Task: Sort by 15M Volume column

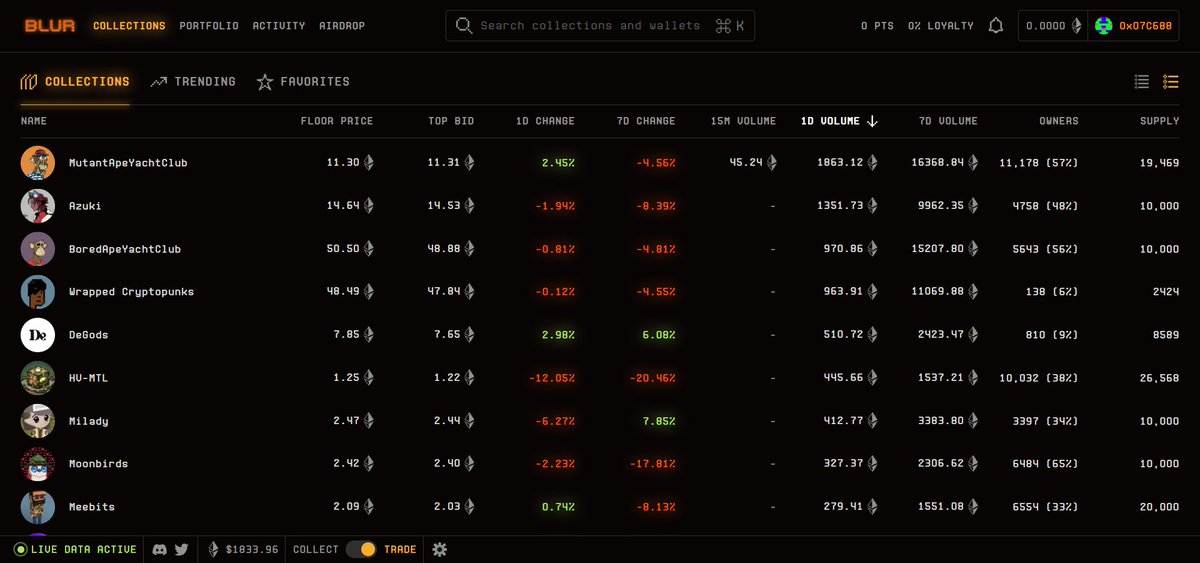Action: 743,121
